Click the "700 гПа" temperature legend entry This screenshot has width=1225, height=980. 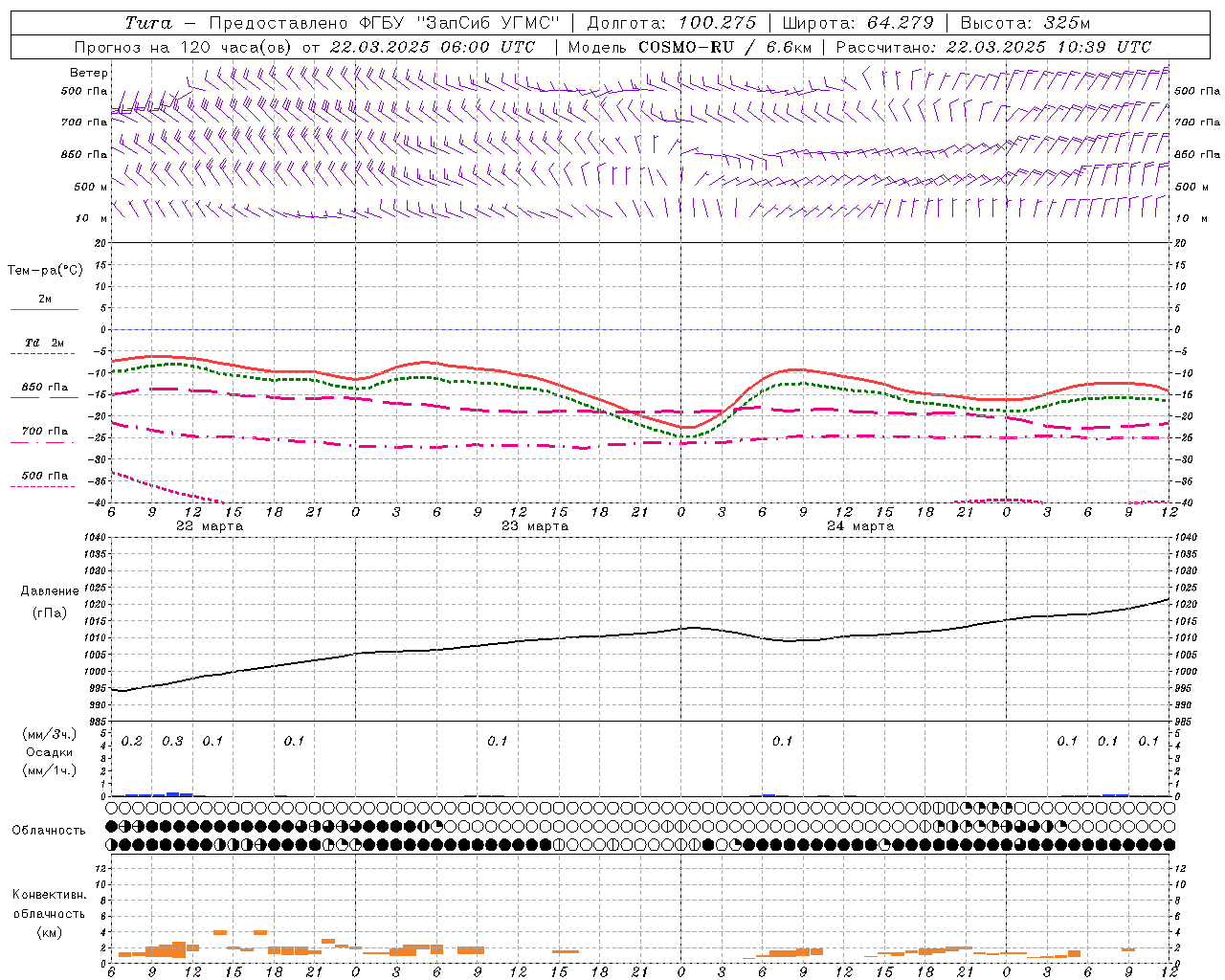point(45,432)
